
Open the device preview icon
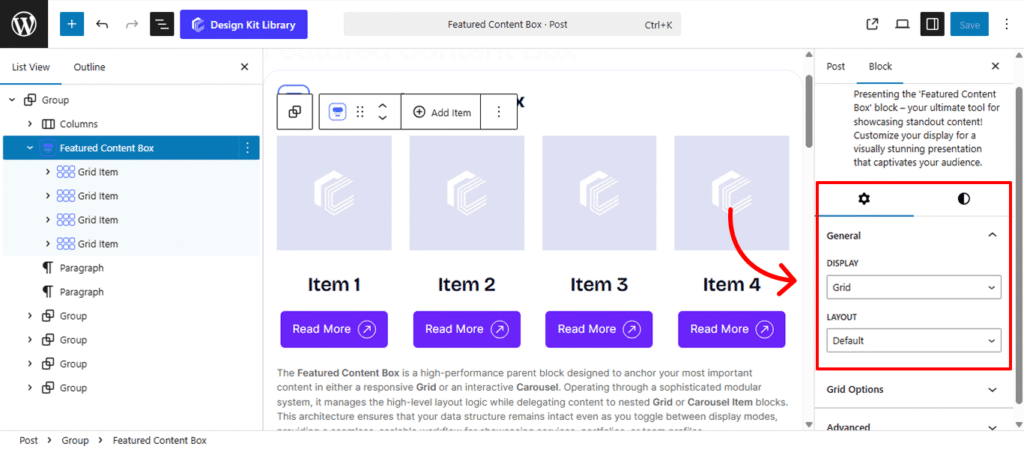point(902,24)
